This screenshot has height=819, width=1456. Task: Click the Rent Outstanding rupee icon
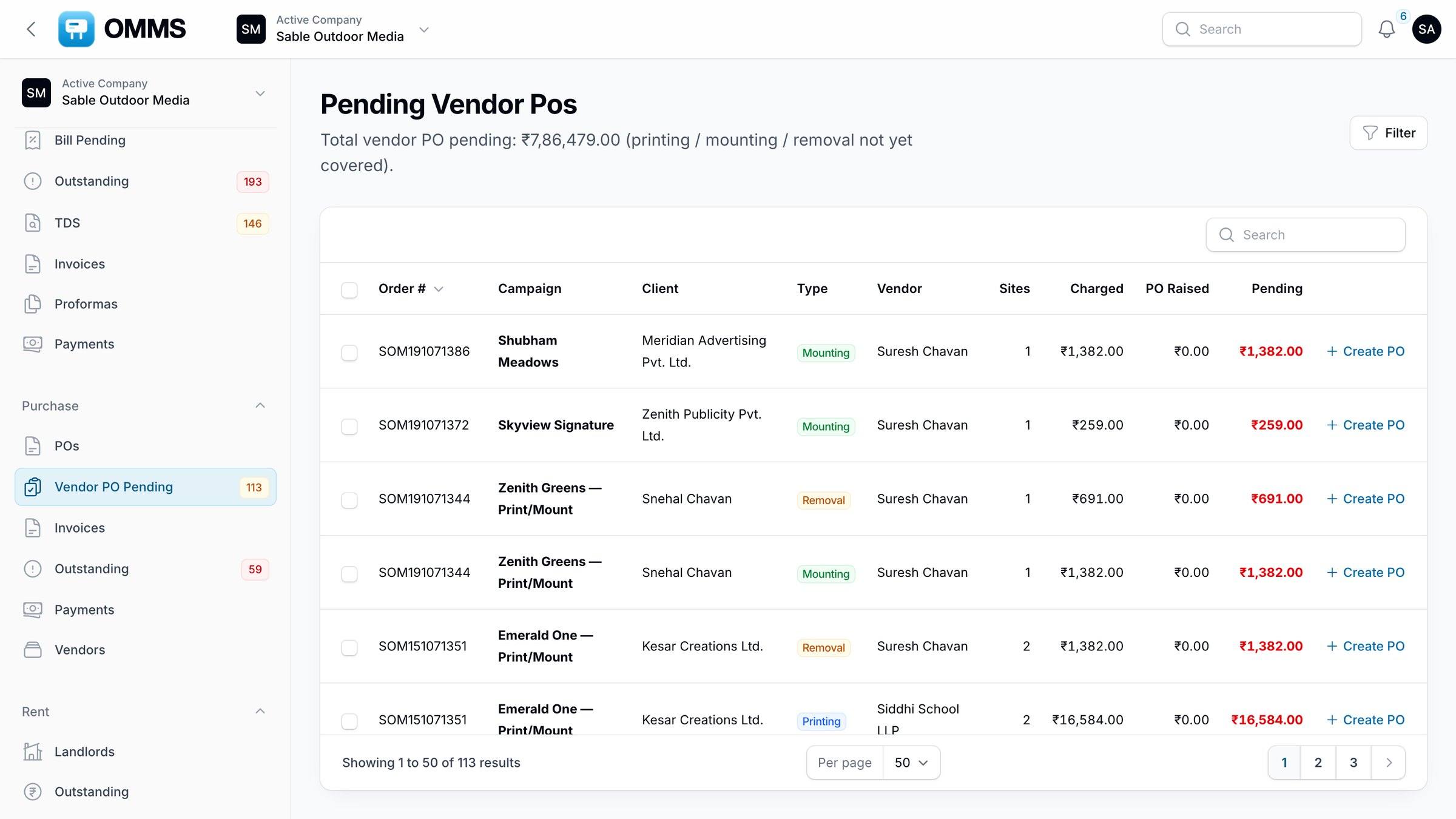tap(33, 792)
